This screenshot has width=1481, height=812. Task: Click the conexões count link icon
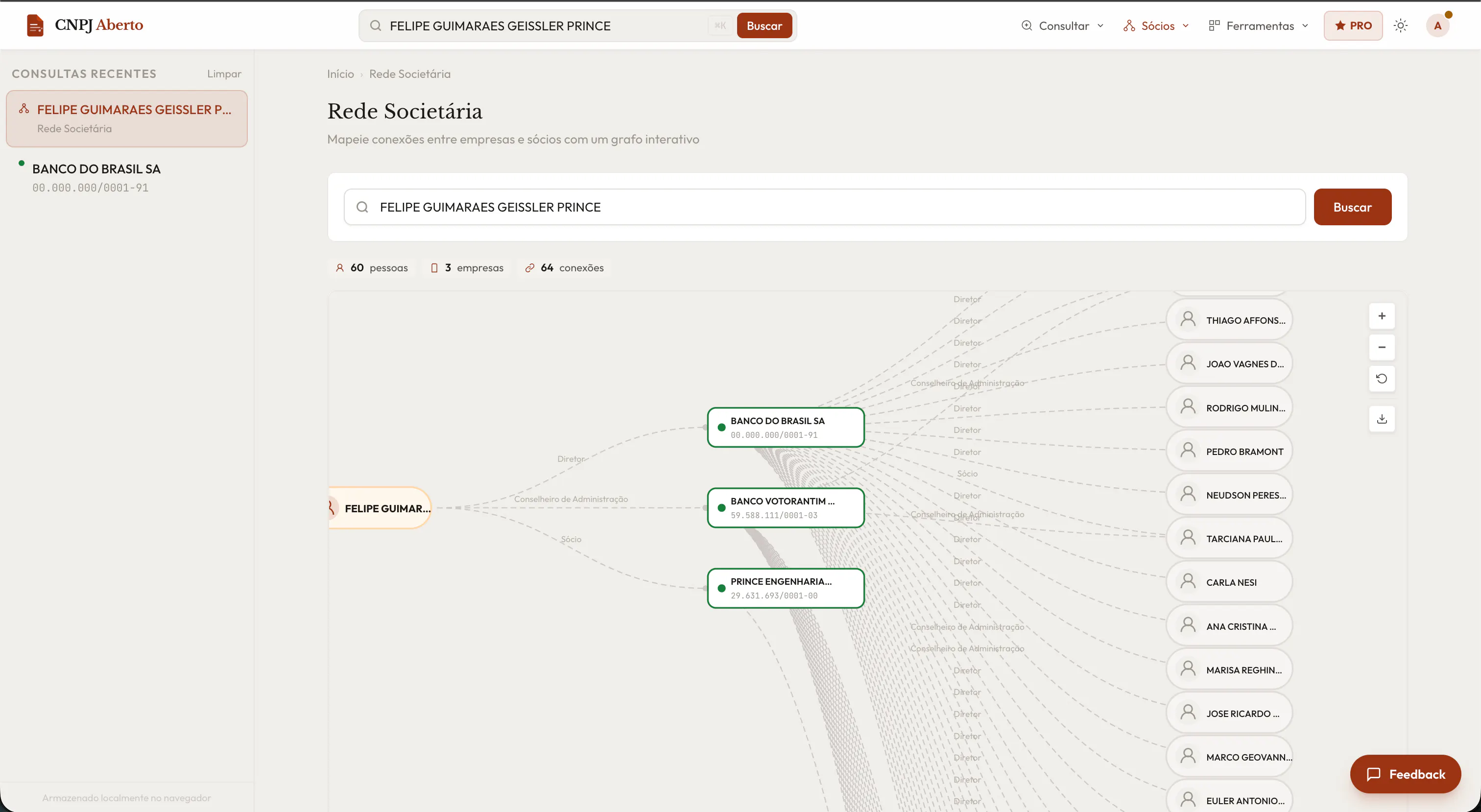pos(529,267)
